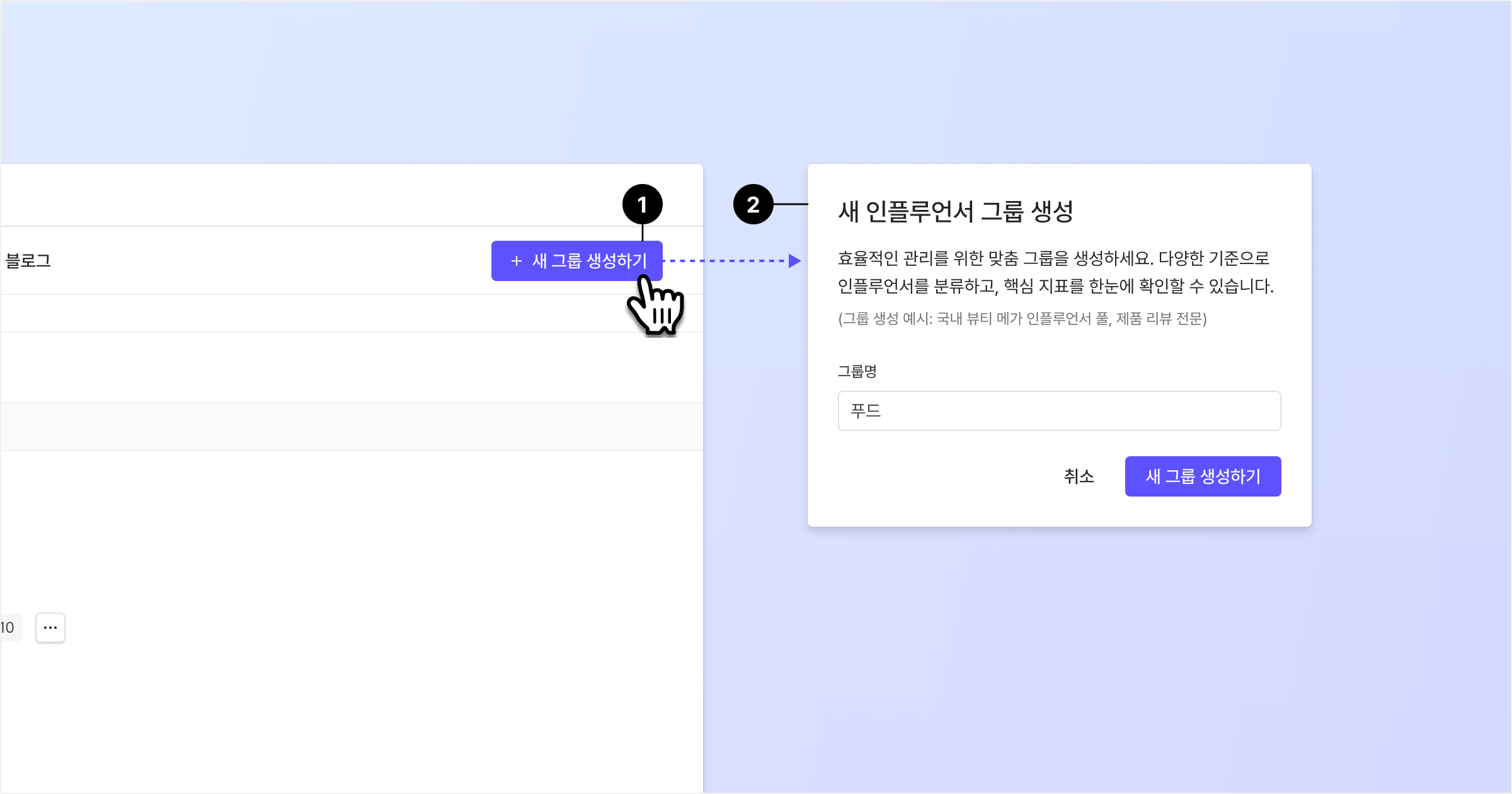The height and width of the screenshot is (794, 1512).
Task: Click the black step badge numbered 1
Action: point(642,204)
